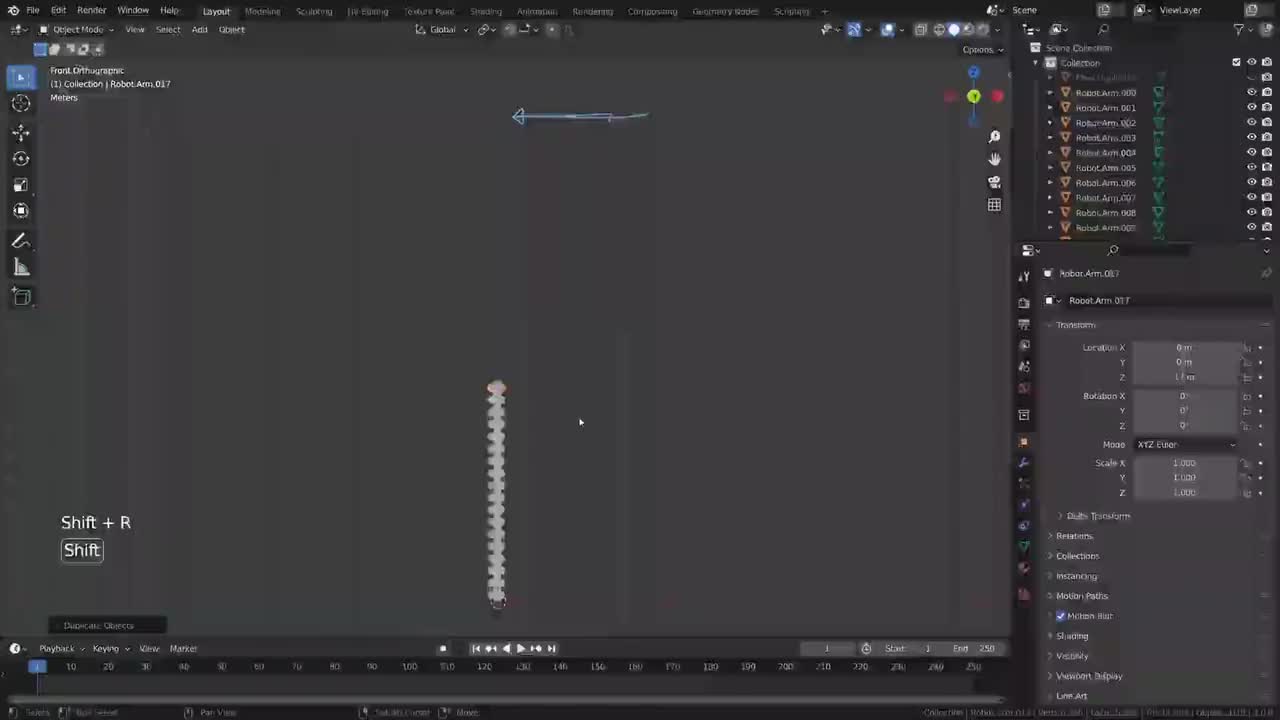The width and height of the screenshot is (1280, 720).
Task: Open the XYZ Euler rotation mode dropdown
Action: pos(1185,445)
